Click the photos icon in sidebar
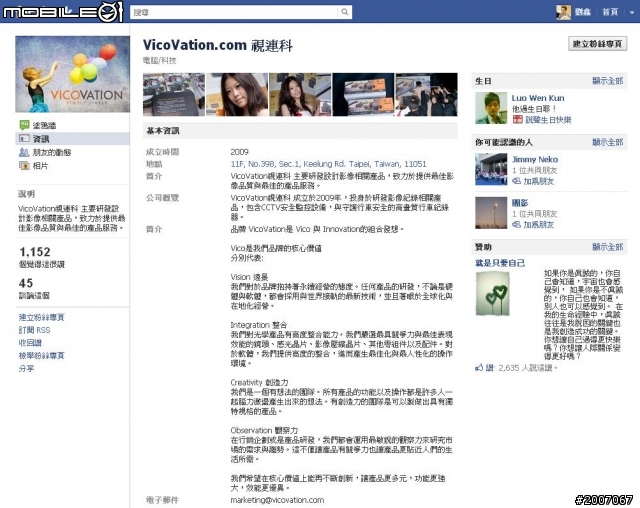The height and width of the screenshot is (508, 640). coord(24,166)
